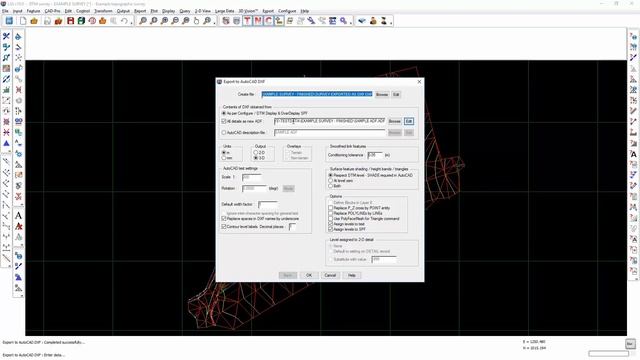Click OK in Export to AutoCAD DXF dialog
This screenshot has width=640, height=360.
309,275
